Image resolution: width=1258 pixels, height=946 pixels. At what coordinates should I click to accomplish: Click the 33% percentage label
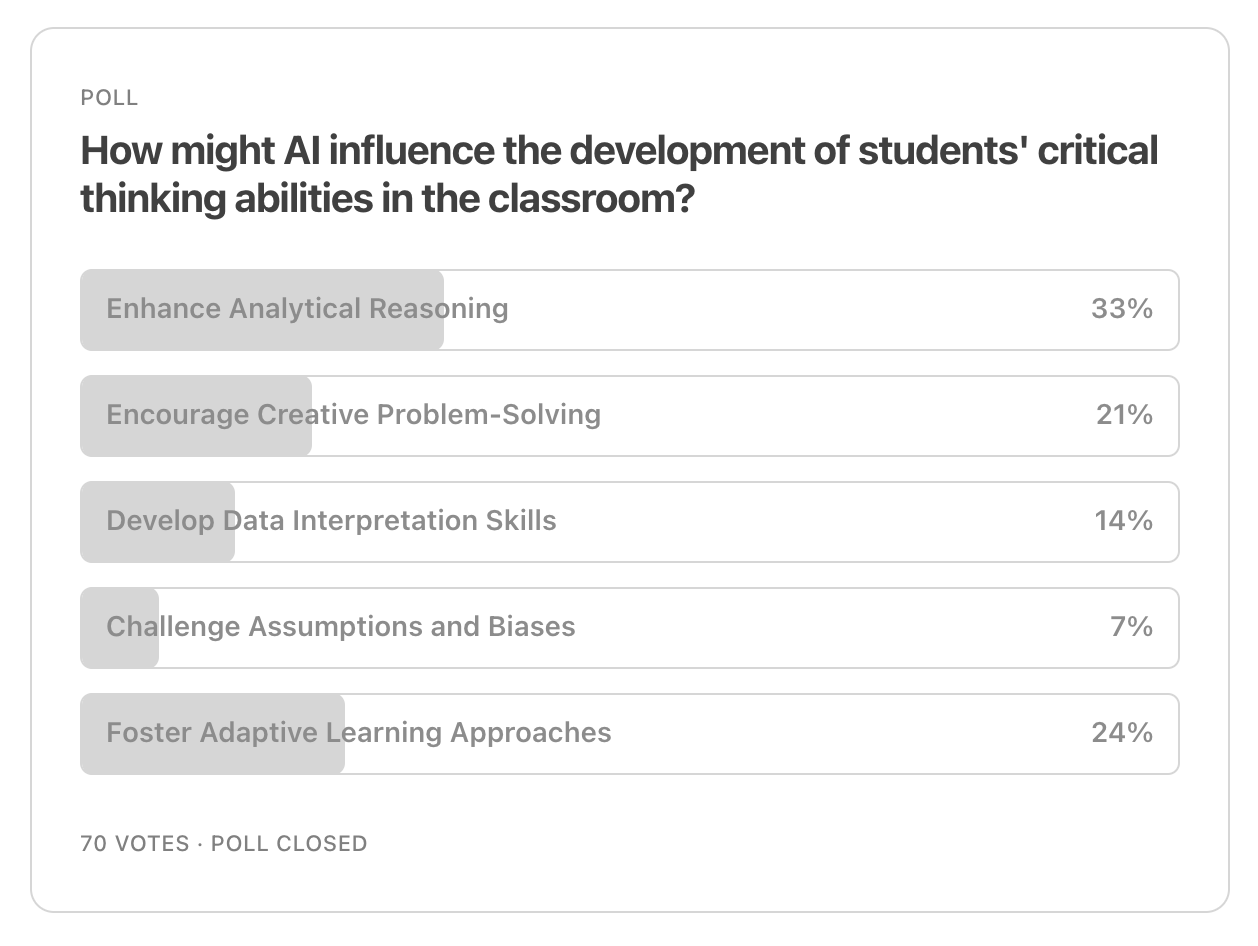1121,309
